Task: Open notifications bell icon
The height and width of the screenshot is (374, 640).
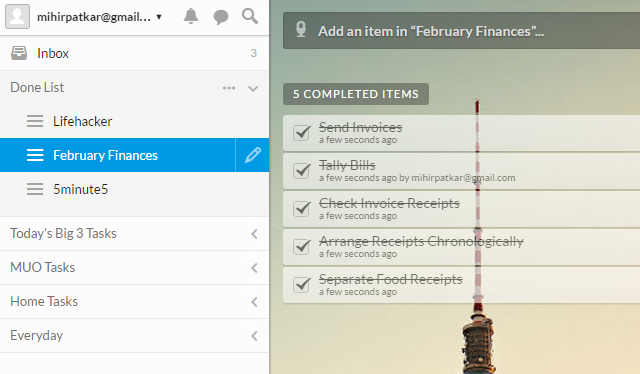Action: [191, 16]
